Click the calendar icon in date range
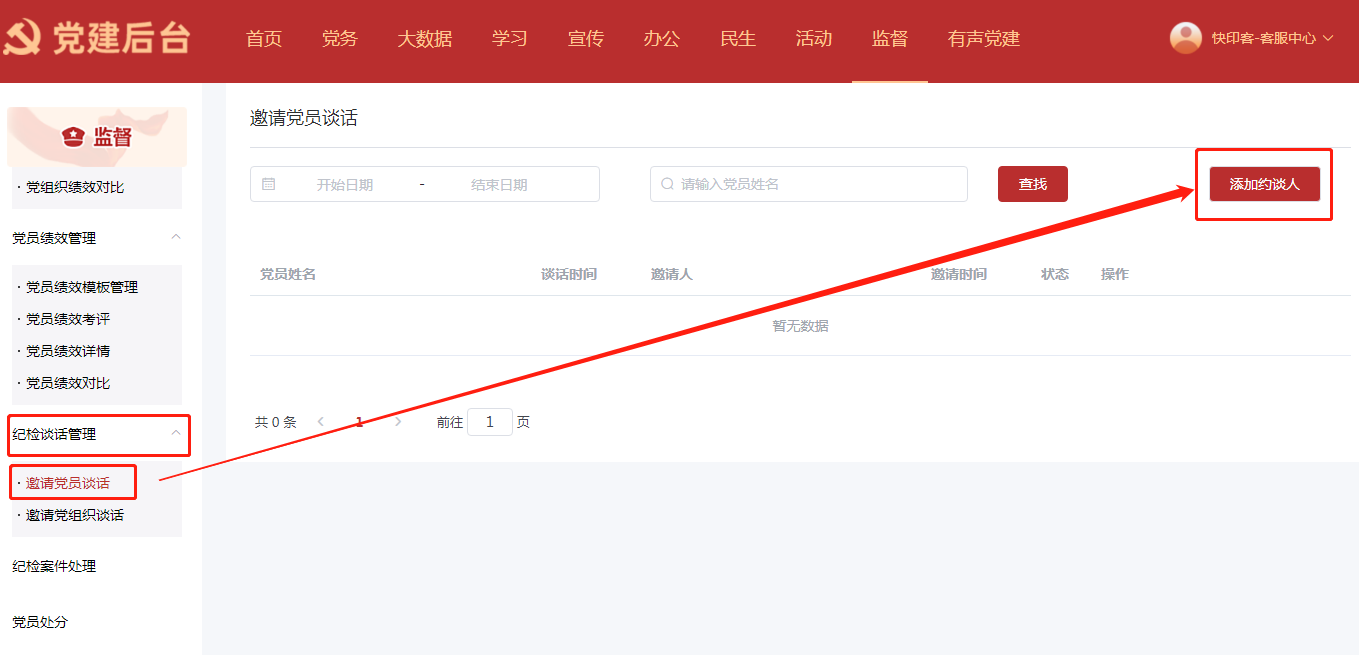 268,184
